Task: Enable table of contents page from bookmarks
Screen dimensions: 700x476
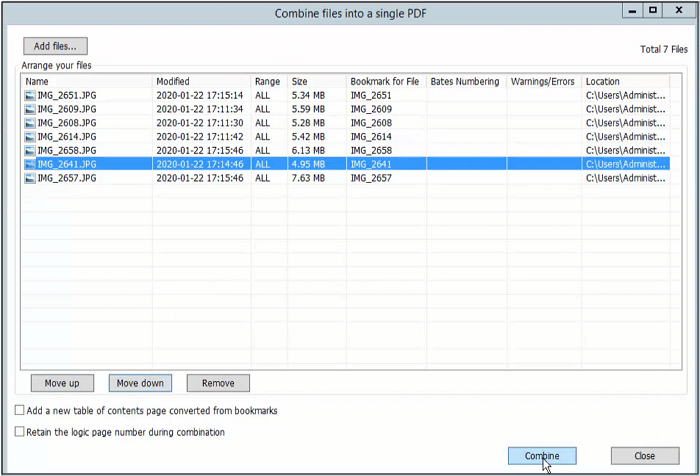Action: click(x=20, y=410)
